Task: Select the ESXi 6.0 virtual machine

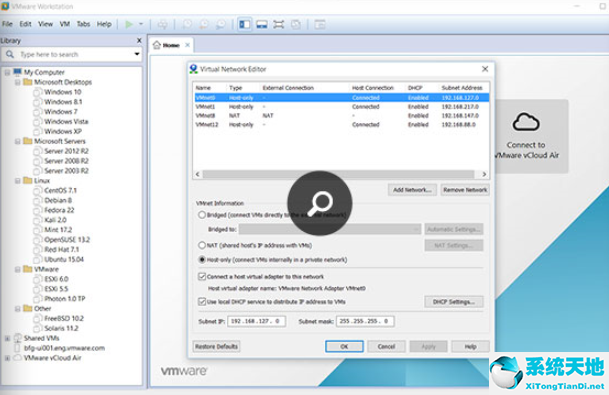Action: [x=56, y=279]
